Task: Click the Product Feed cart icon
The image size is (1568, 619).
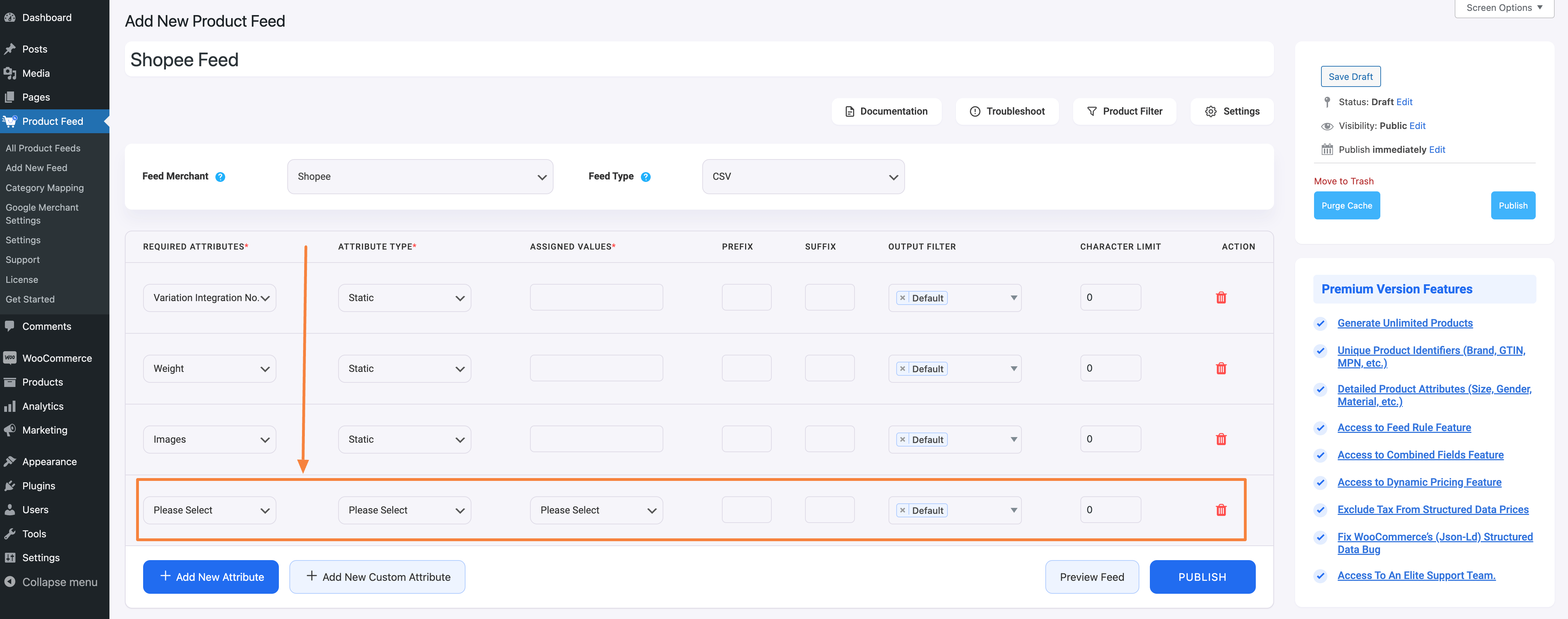Action: (x=10, y=121)
